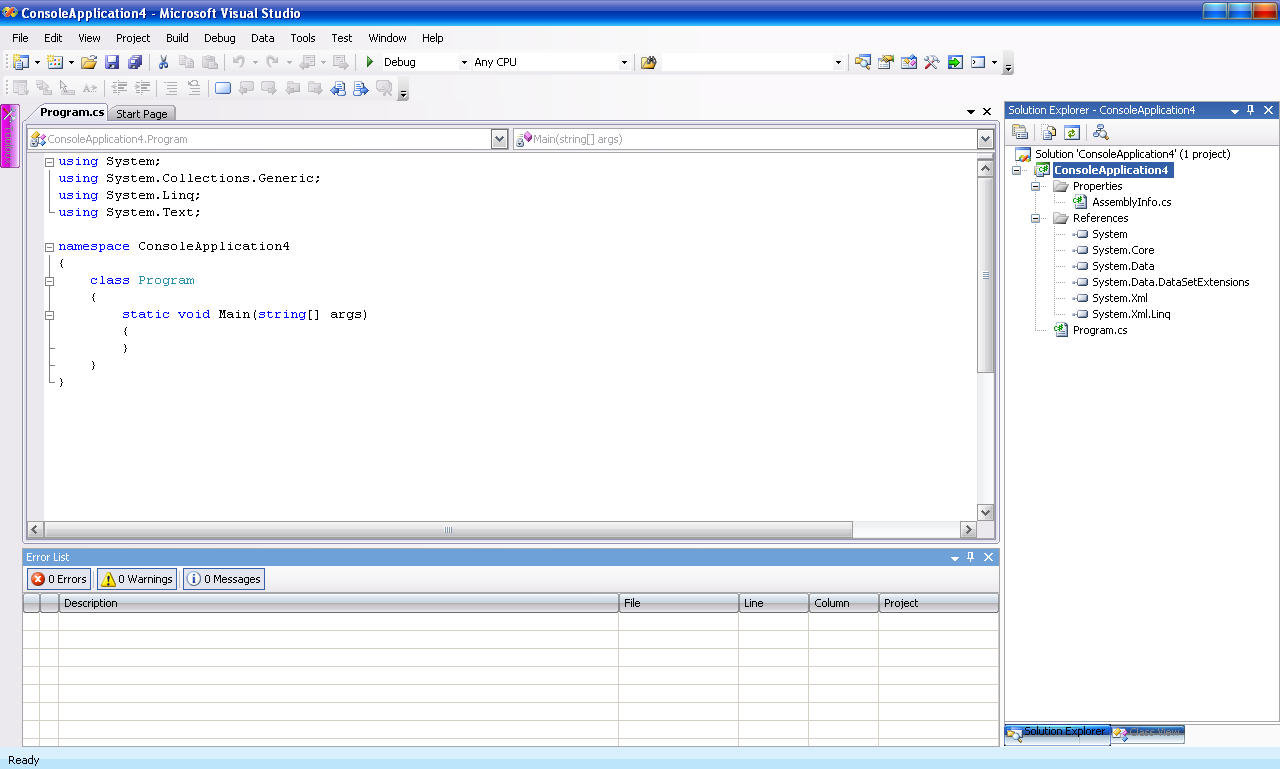Open the Build menu

pyautogui.click(x=177, y=38)
